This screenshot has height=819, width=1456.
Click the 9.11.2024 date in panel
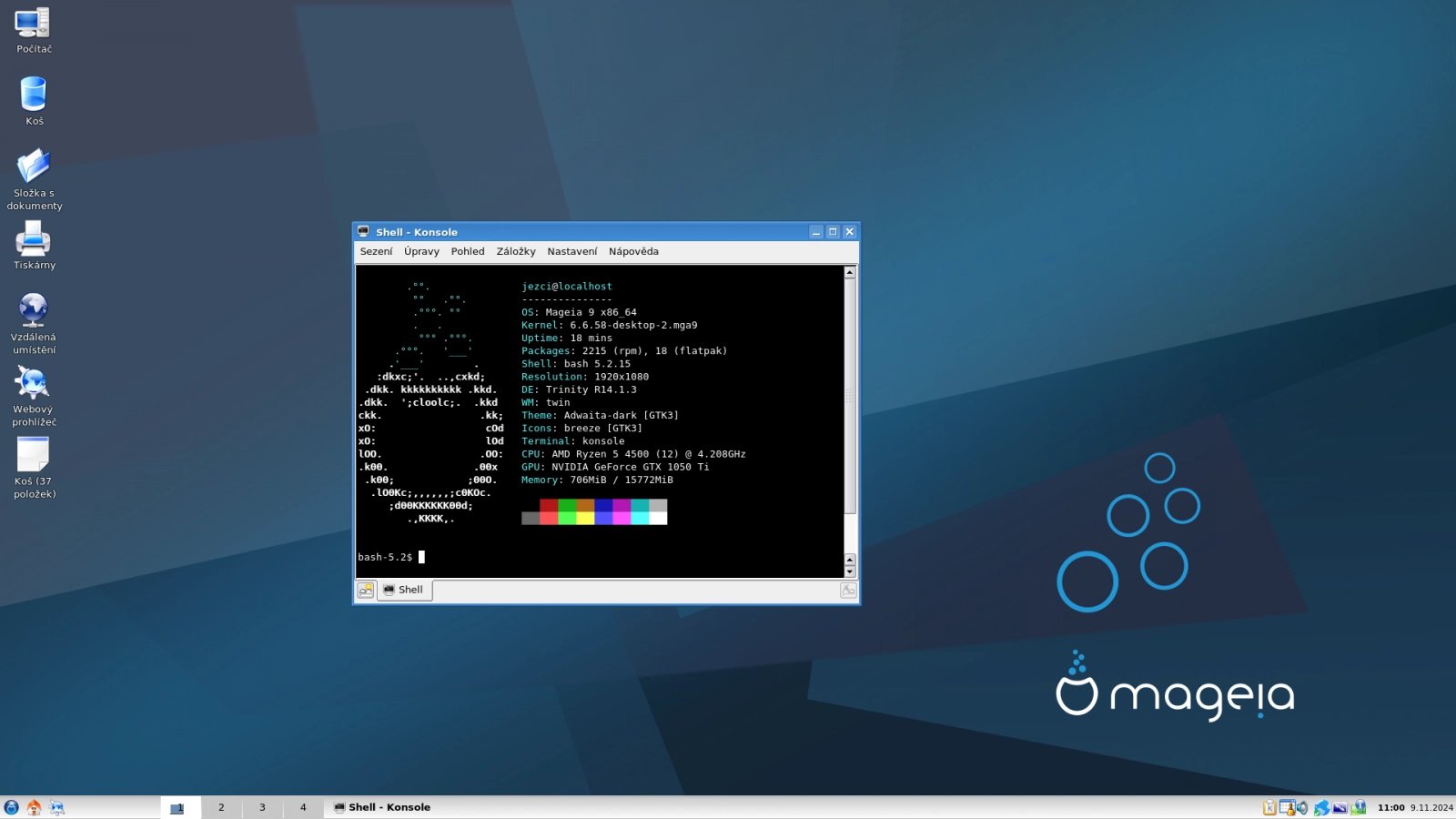pos(1431,807)
